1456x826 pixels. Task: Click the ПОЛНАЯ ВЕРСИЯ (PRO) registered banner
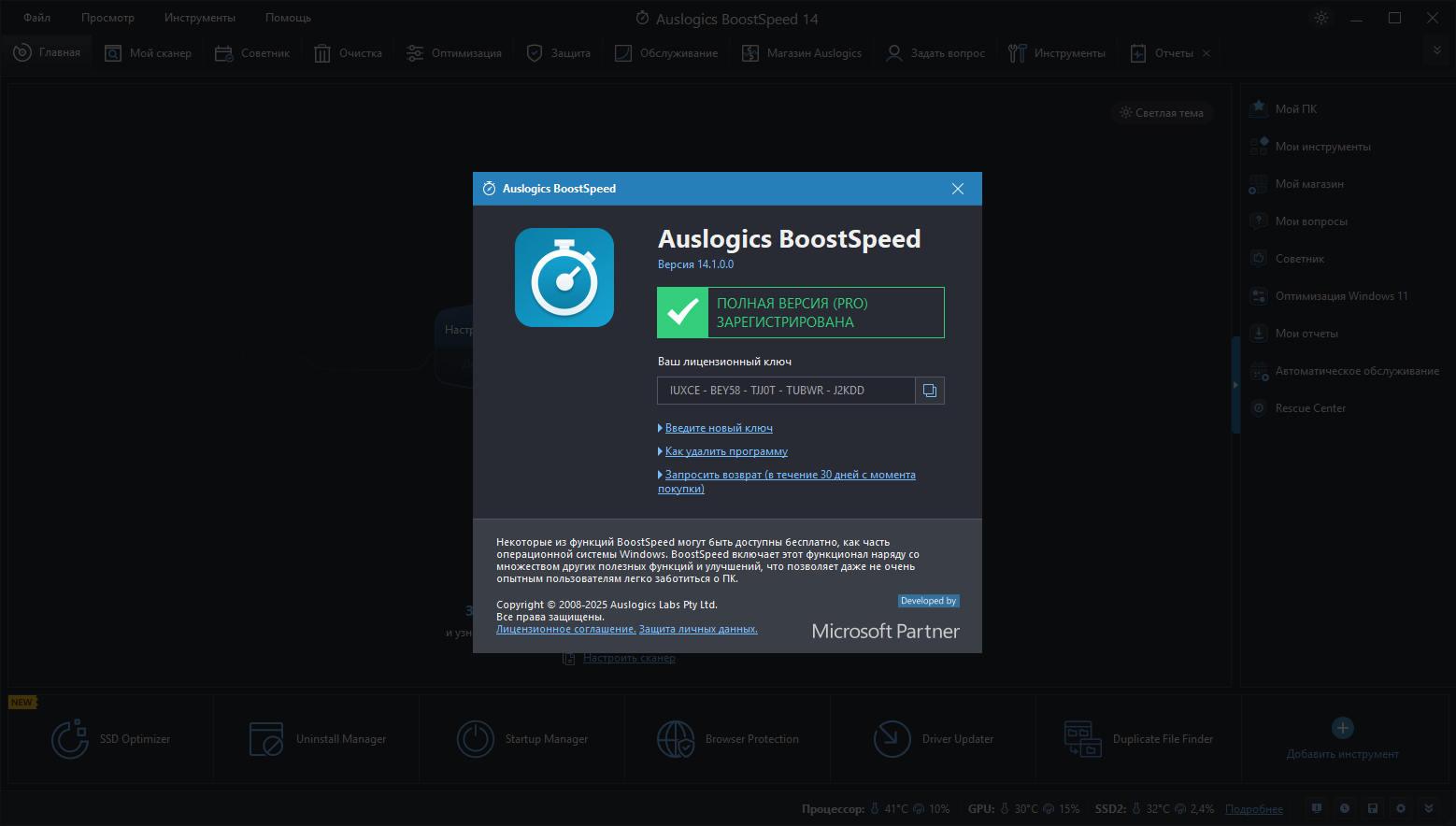pos(801,312)
